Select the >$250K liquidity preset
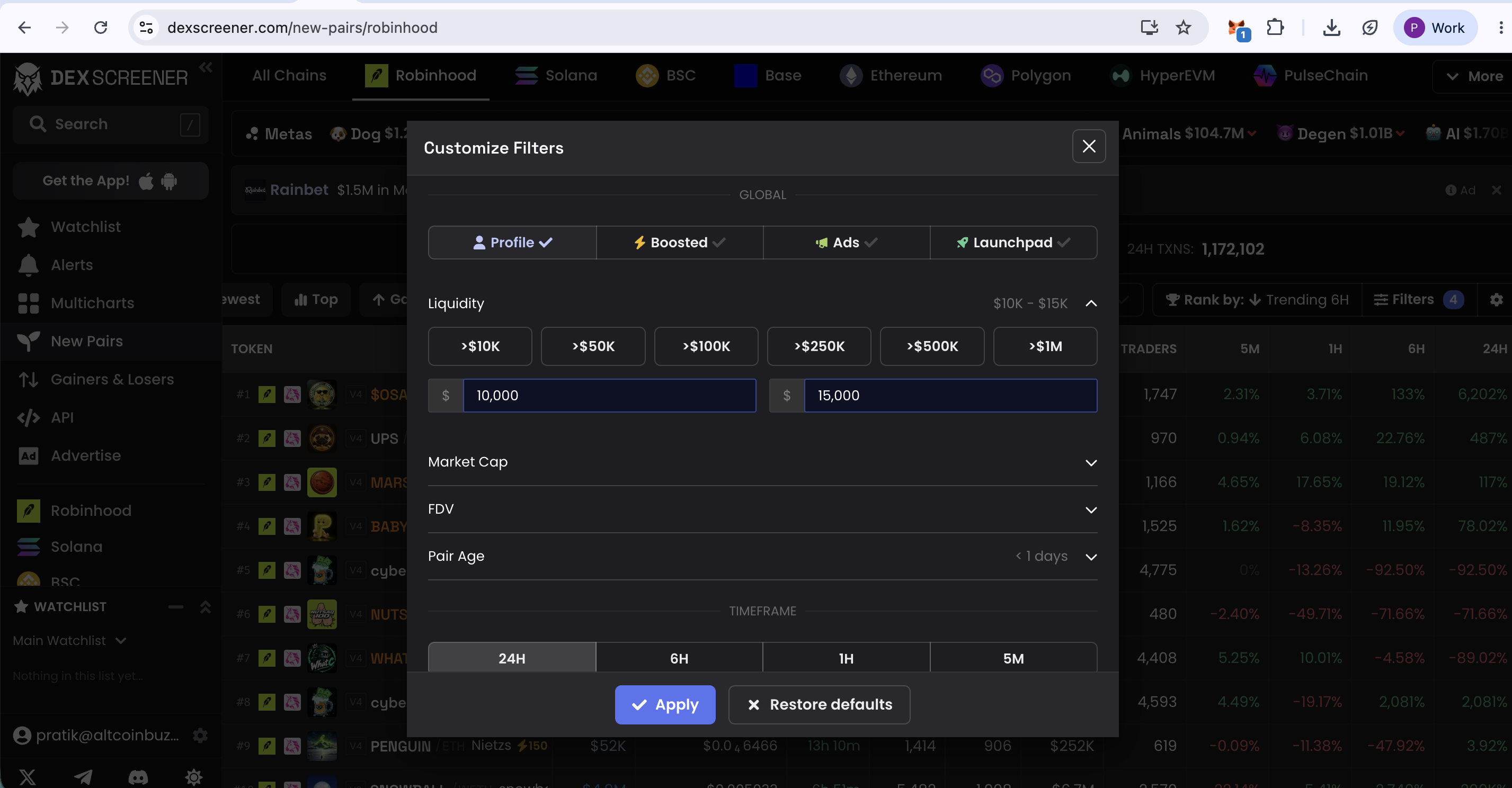This screenshot has width=1512, height=788. (x=819, y=346)
